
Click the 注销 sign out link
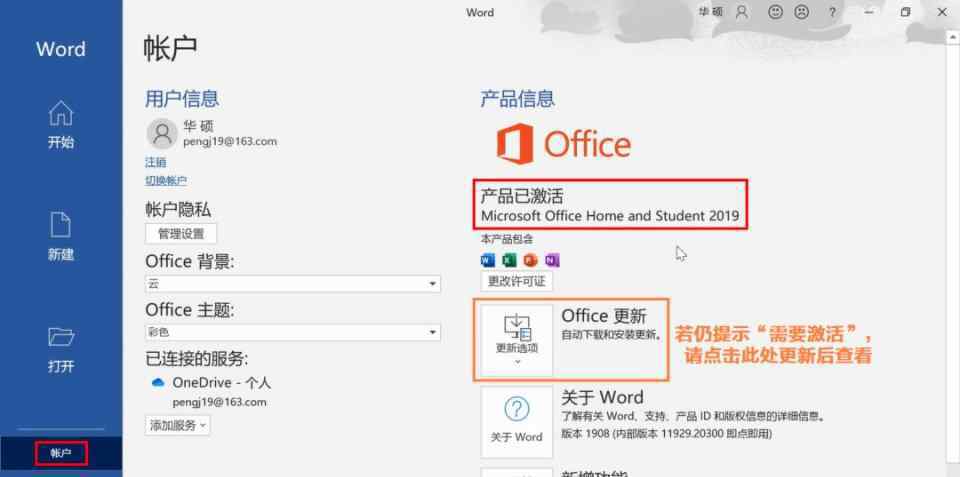156,162
